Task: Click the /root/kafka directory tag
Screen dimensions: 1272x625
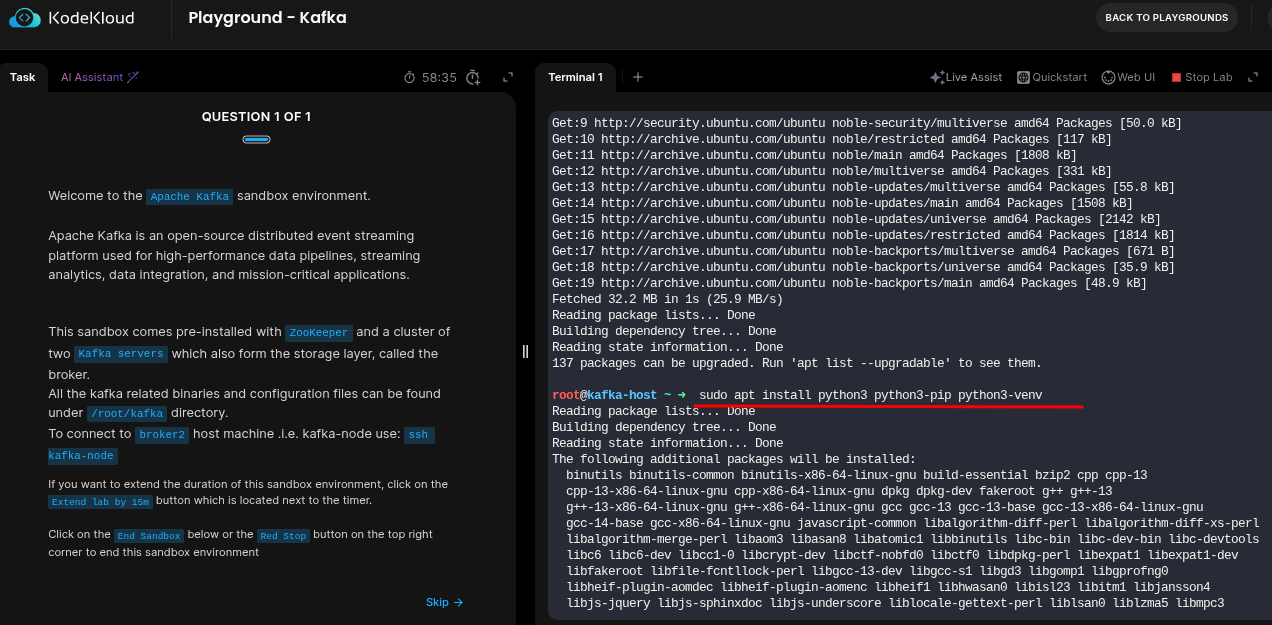Action: 126,413
